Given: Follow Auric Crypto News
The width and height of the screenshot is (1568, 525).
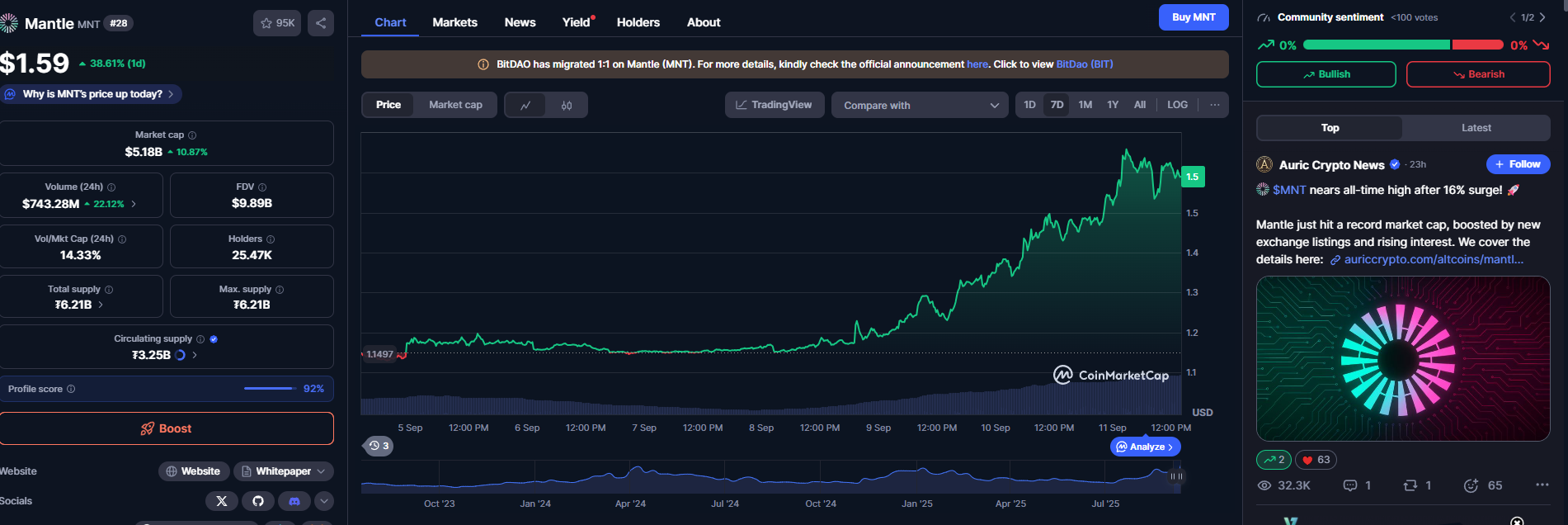Looking at the screenshot, I should 1519,164.
